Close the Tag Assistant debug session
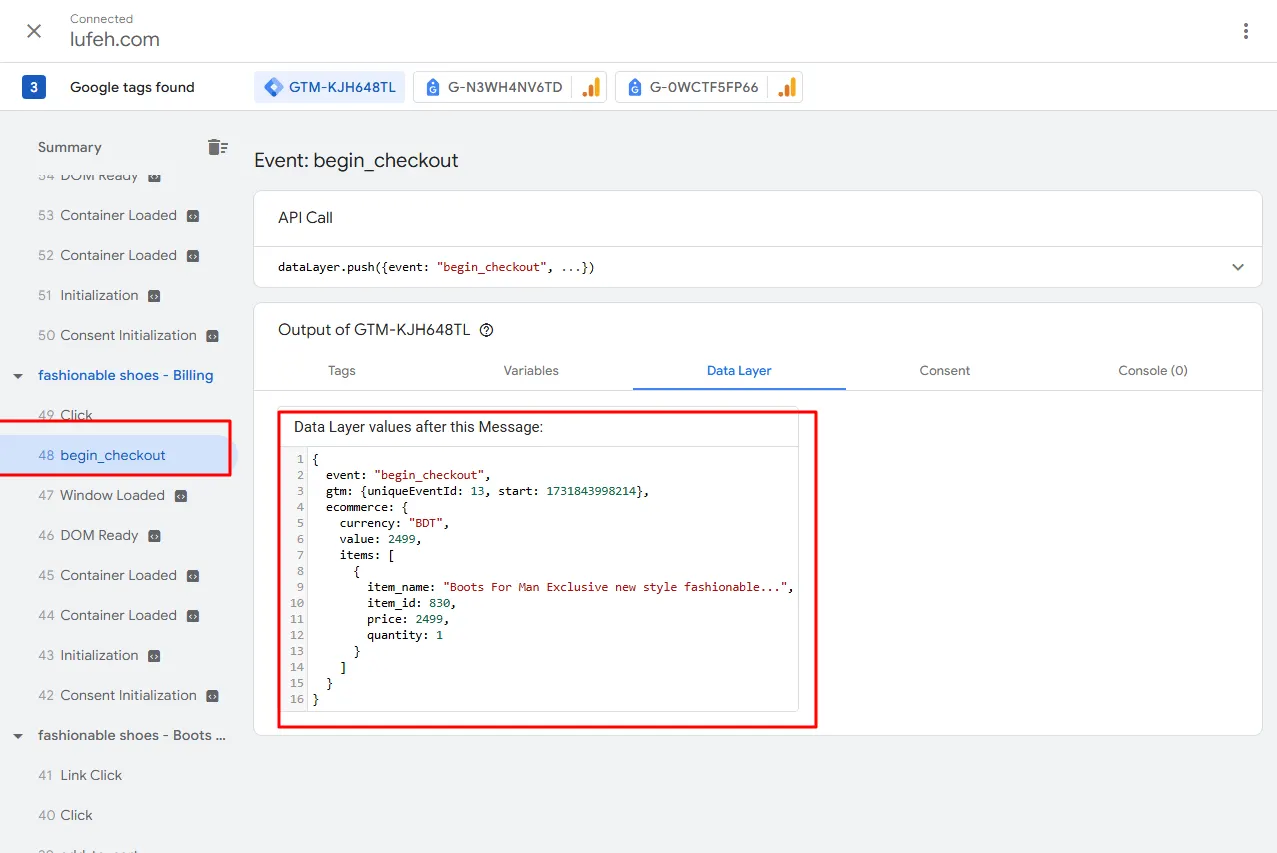The width and height of the screenshot is (1277, 853). pyautogui.click(x=34, y=31)
